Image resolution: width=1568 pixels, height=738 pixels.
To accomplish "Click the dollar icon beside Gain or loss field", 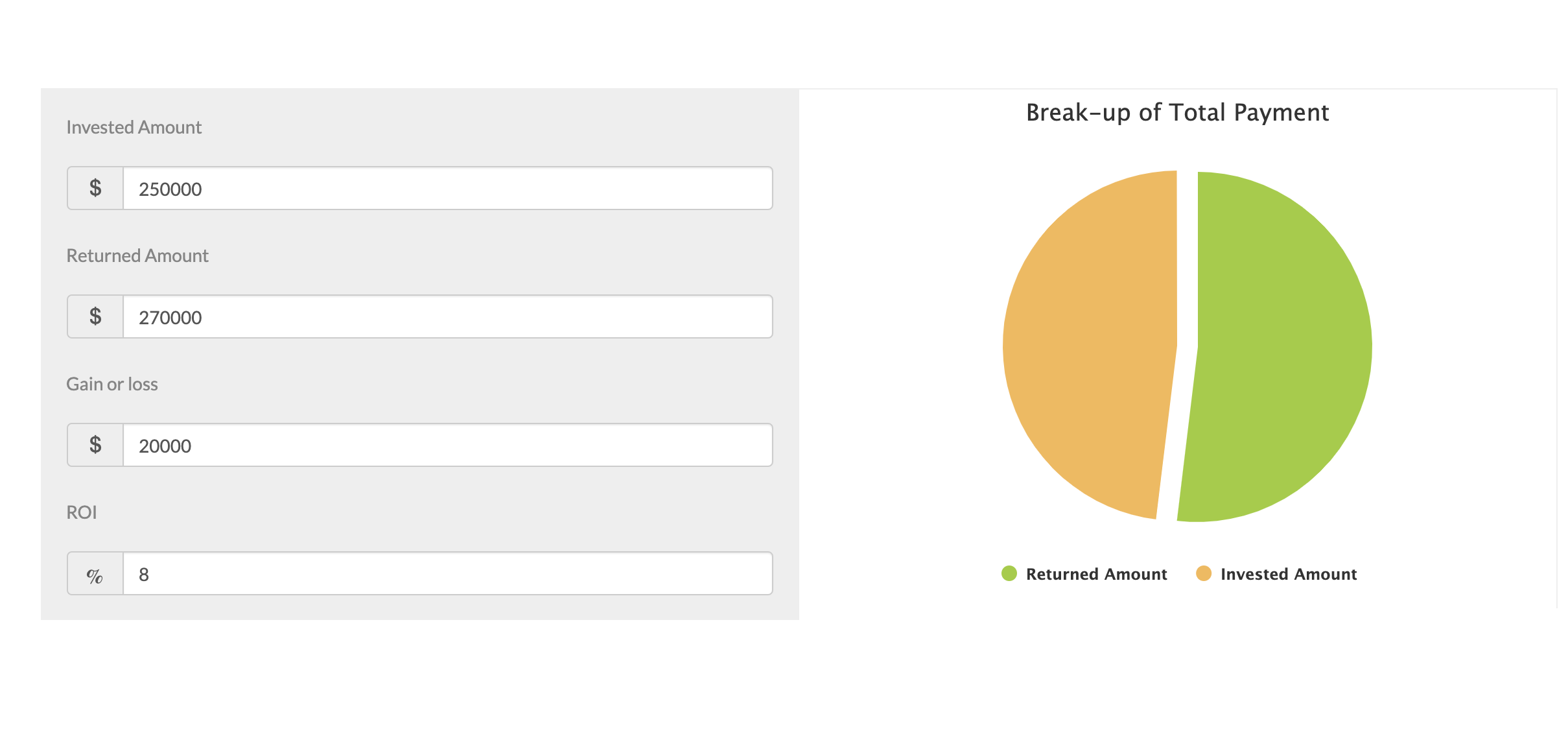I will click(x=95, y=445).
